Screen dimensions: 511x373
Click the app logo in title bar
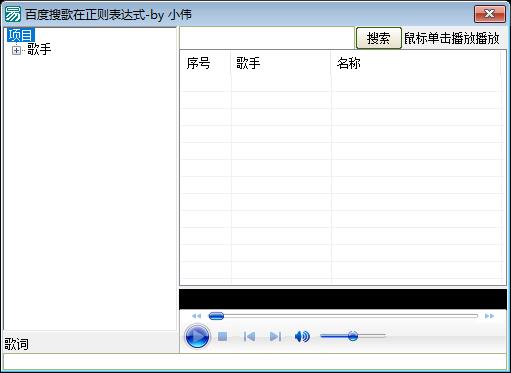13,14
